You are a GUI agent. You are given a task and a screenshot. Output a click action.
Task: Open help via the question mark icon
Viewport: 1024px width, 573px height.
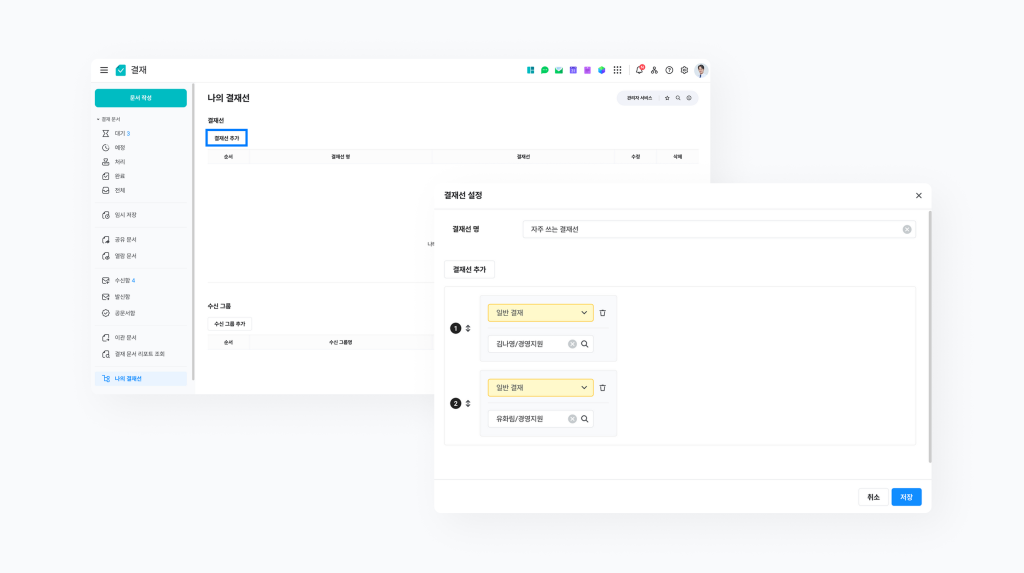coord(669,70)
